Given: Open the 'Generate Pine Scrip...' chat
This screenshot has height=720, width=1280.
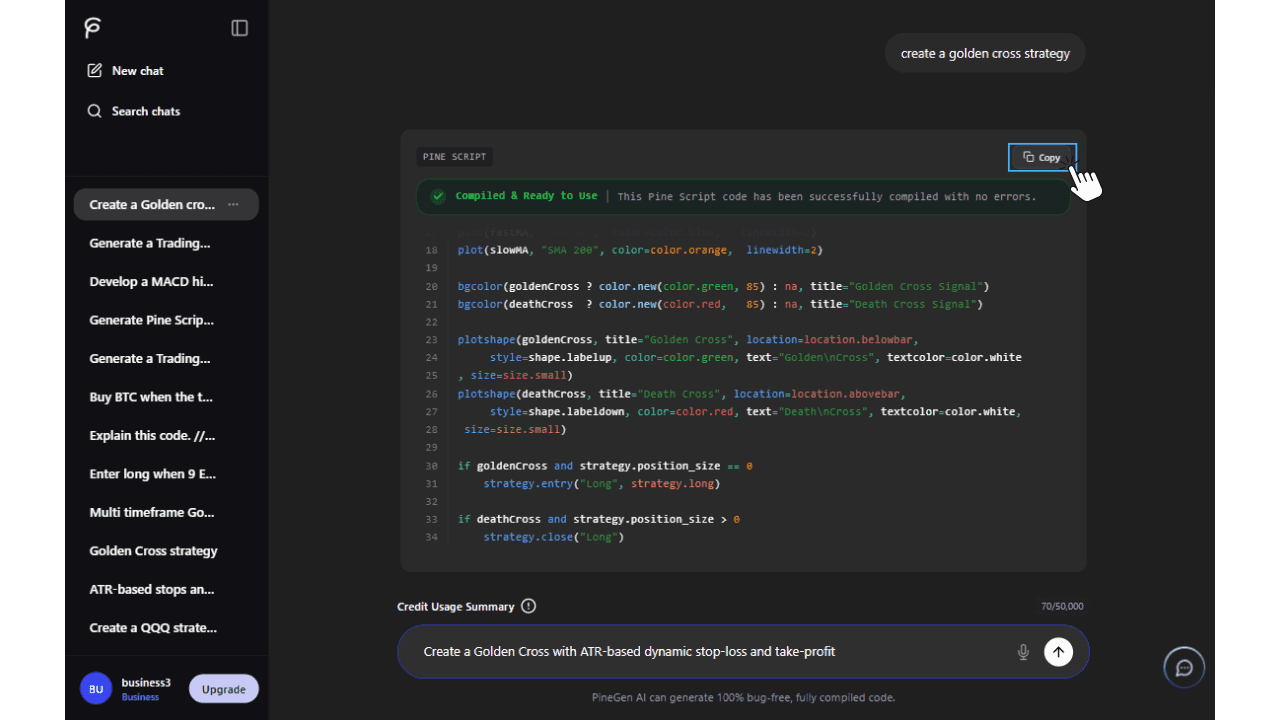Looking at the screenshot, I should pos(151,320).
